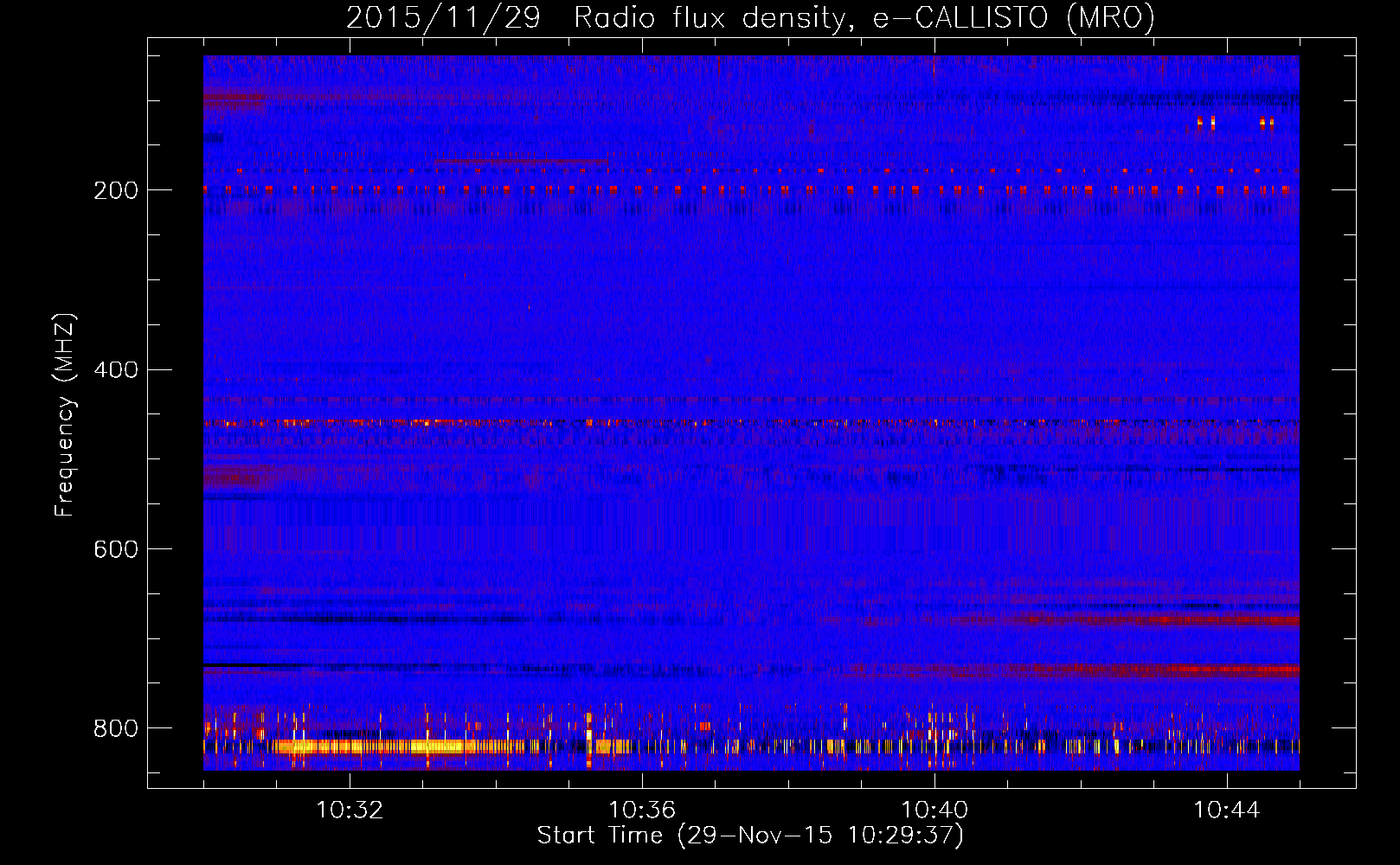This screenshot has height=865, width=1400.
Task: Click the dotted red interference line at 200 MHz
Action: [x=751, y=188]
